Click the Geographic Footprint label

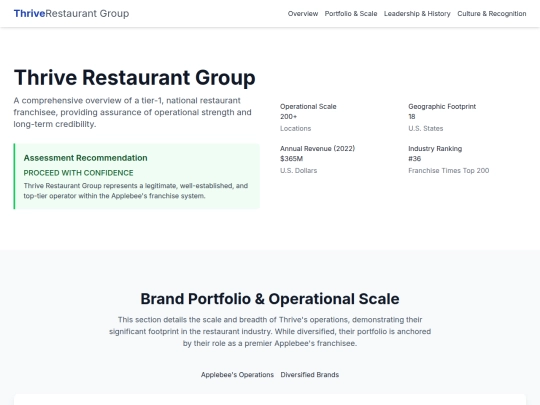[442, 106]
